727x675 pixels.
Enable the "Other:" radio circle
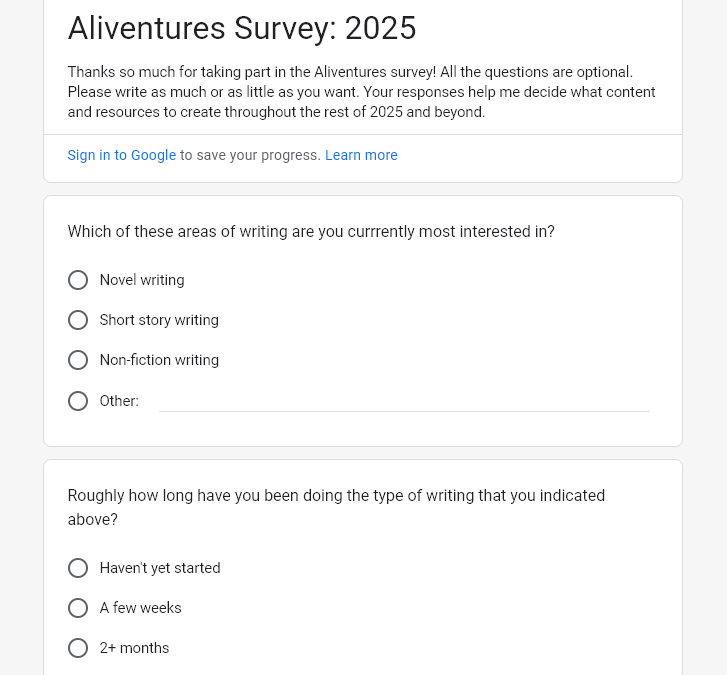pyautogui.click(x=78, y=401)
